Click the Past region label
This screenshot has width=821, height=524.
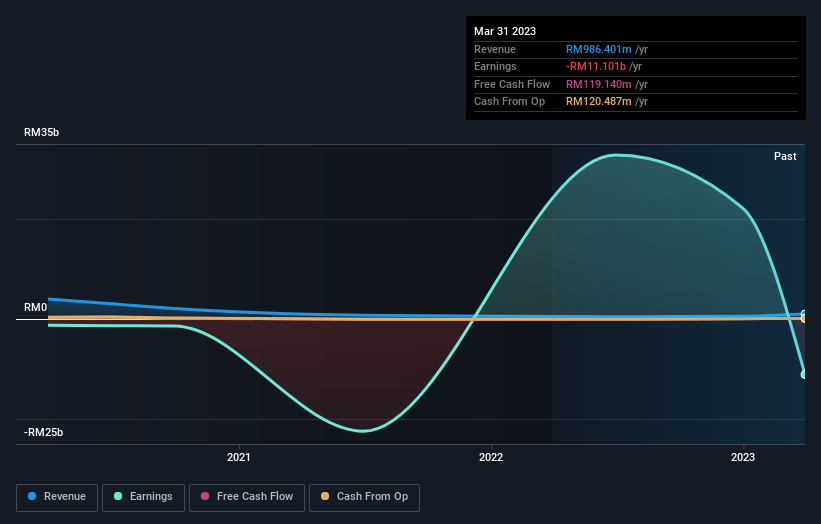coord(785,157)
